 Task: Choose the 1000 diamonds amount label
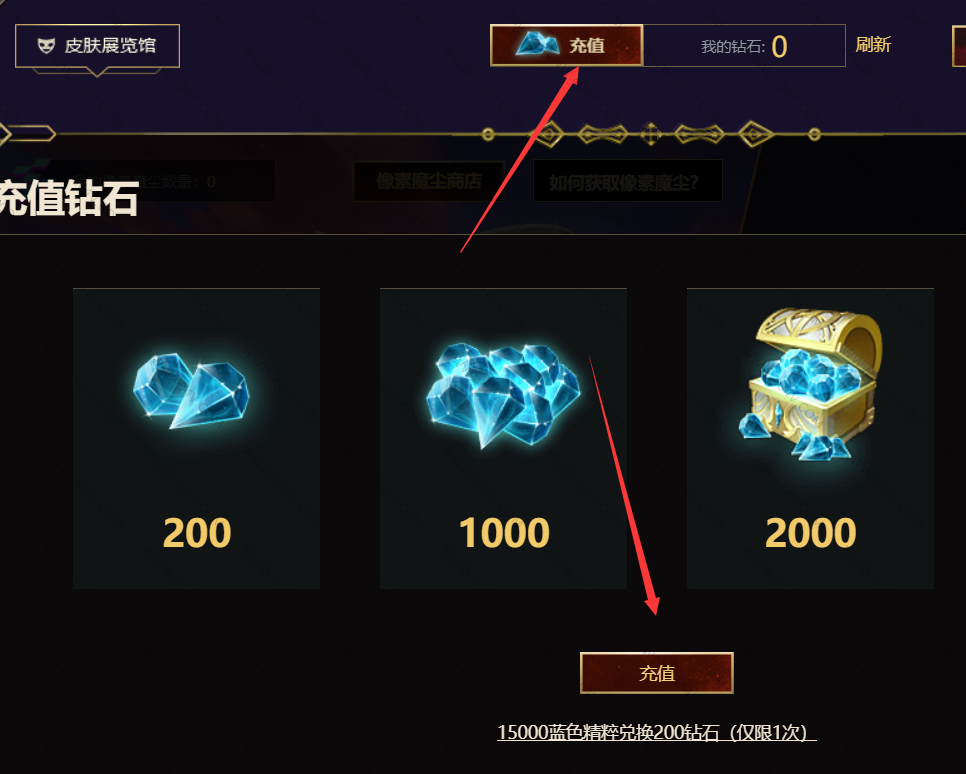(x=504, y=532)
